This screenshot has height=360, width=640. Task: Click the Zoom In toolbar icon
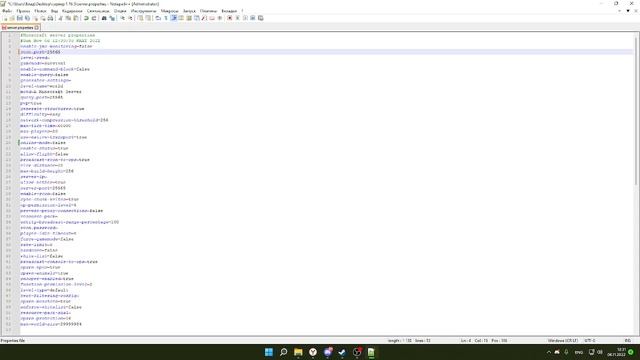[122, 18]
